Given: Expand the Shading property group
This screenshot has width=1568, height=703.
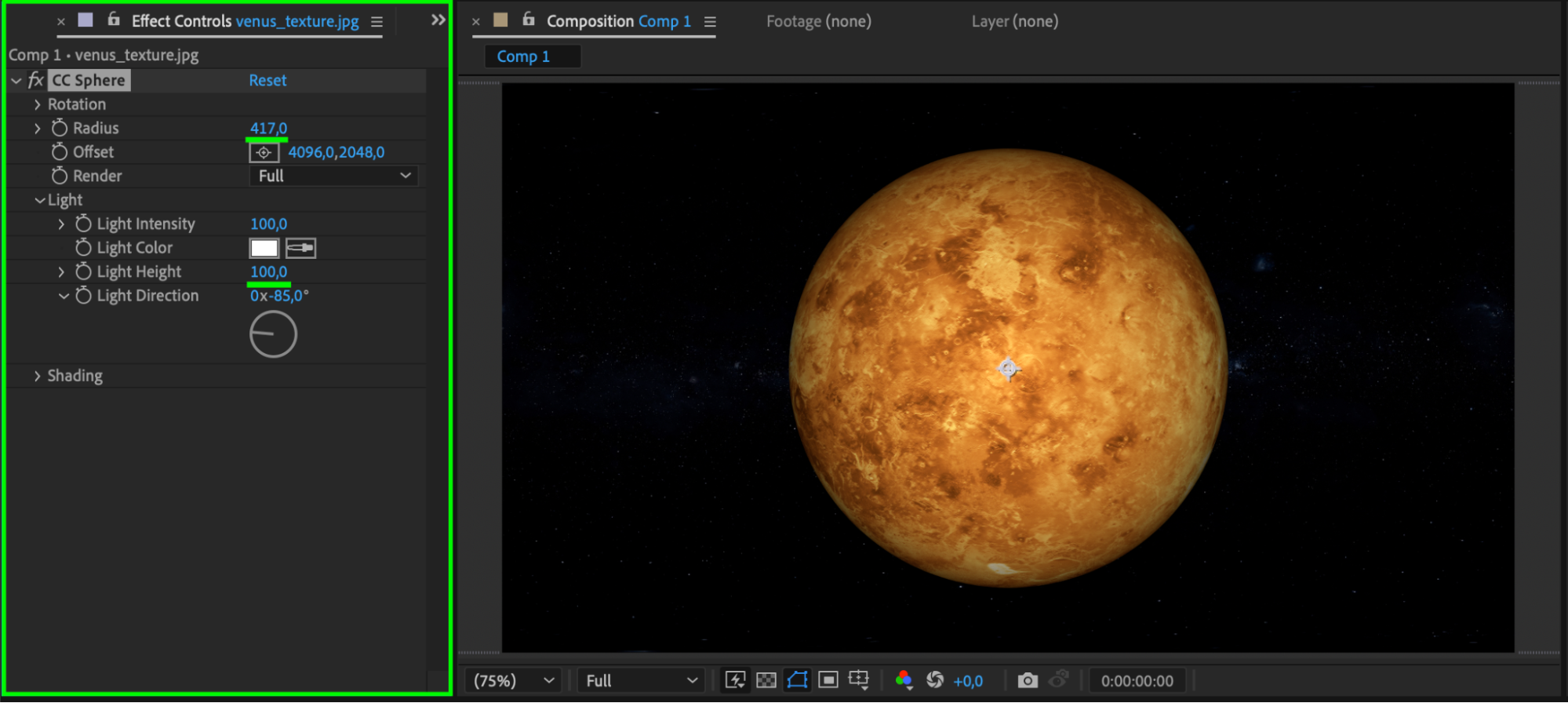Looking at the screenshot, I should [x=37, y=376].
